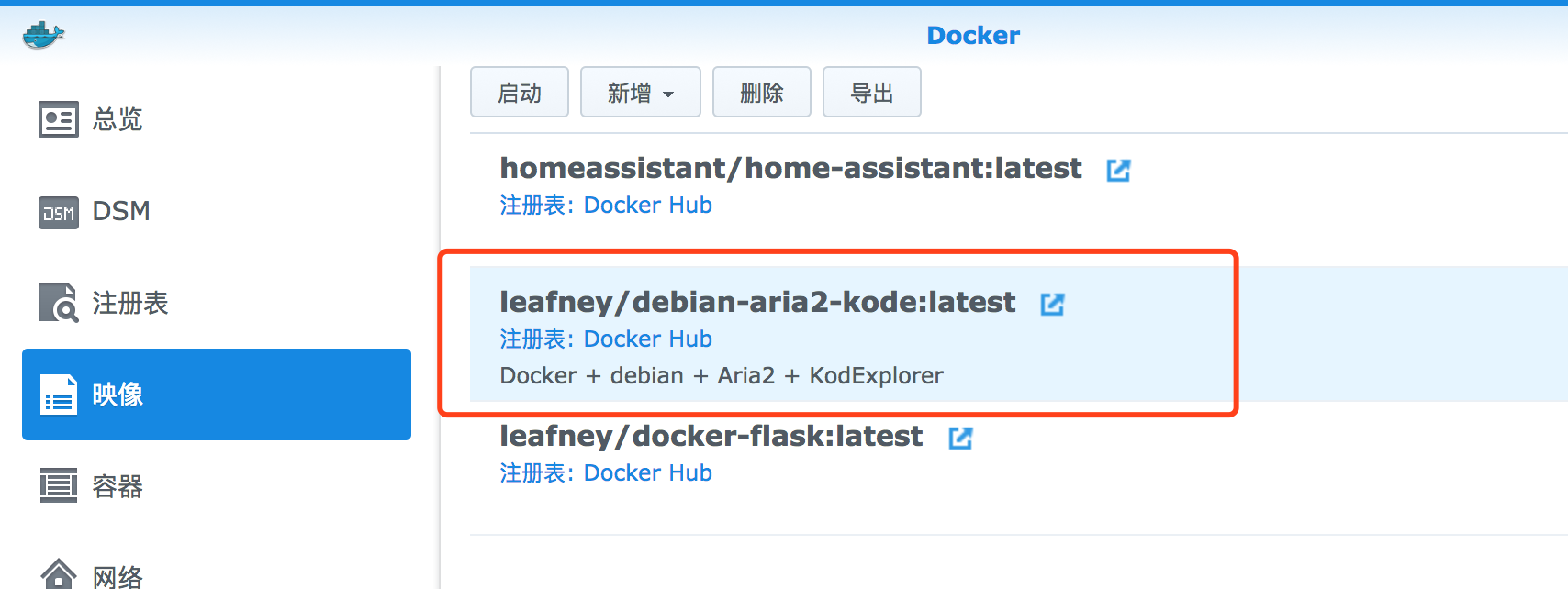
Task: Open the 容器 section
Action: pos(118,486)
